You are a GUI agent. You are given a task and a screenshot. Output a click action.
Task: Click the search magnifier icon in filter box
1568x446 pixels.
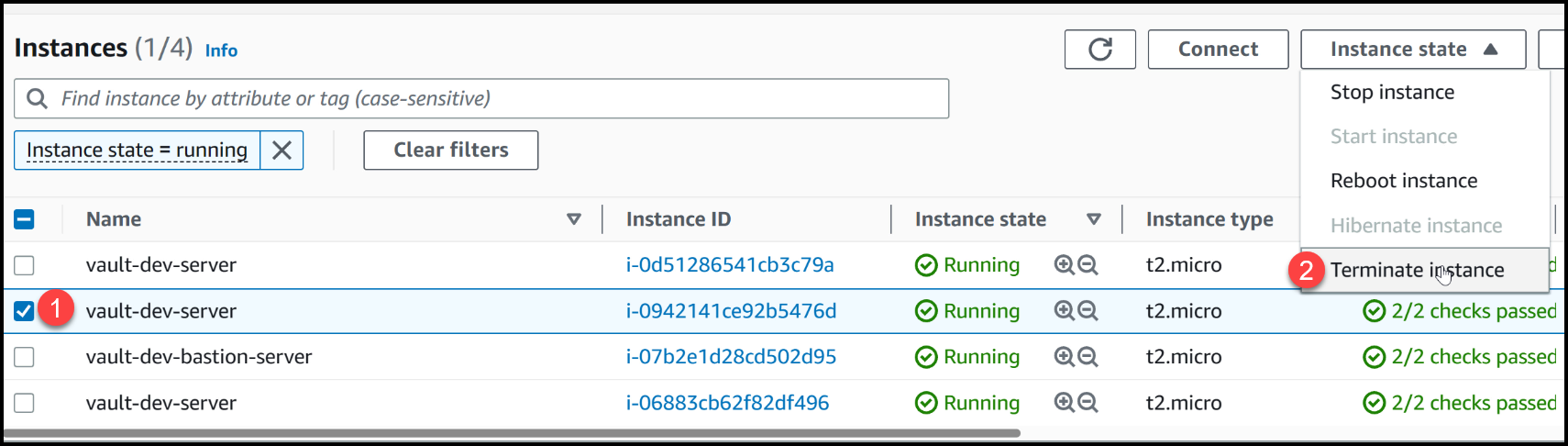37,99
